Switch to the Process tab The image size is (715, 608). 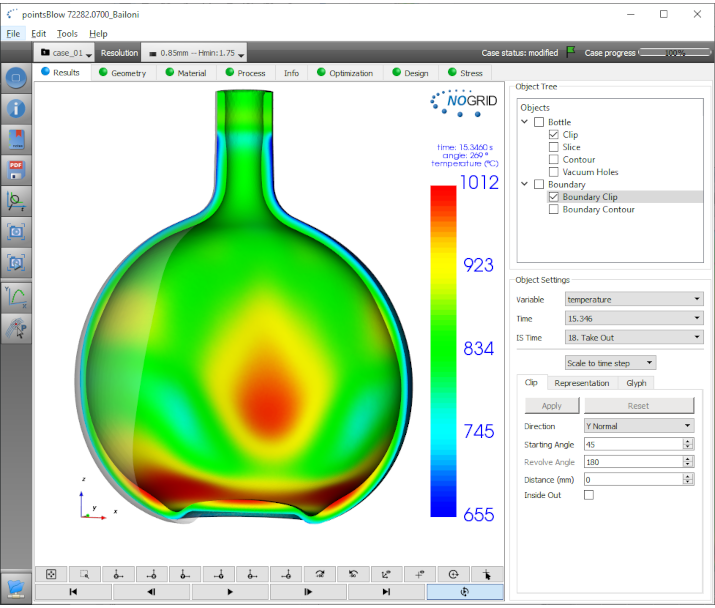245,73
